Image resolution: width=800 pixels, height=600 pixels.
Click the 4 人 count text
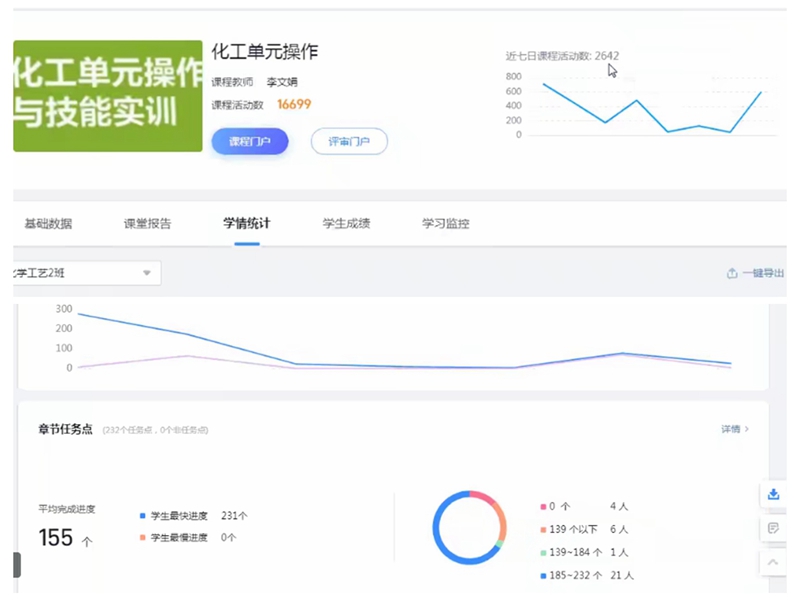pyautogui.click(x=619, y=506)
